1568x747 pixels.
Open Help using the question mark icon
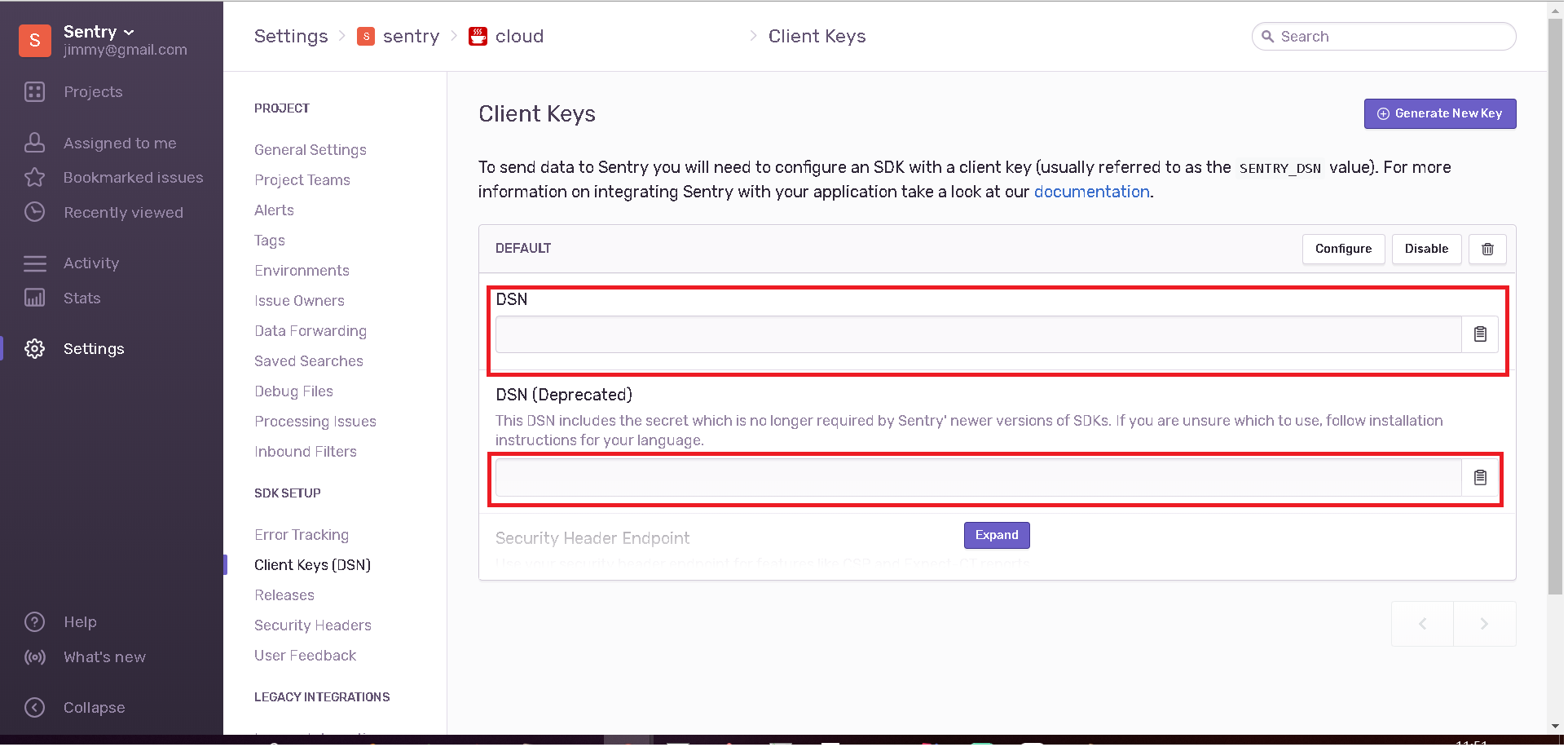pos(35,621)
